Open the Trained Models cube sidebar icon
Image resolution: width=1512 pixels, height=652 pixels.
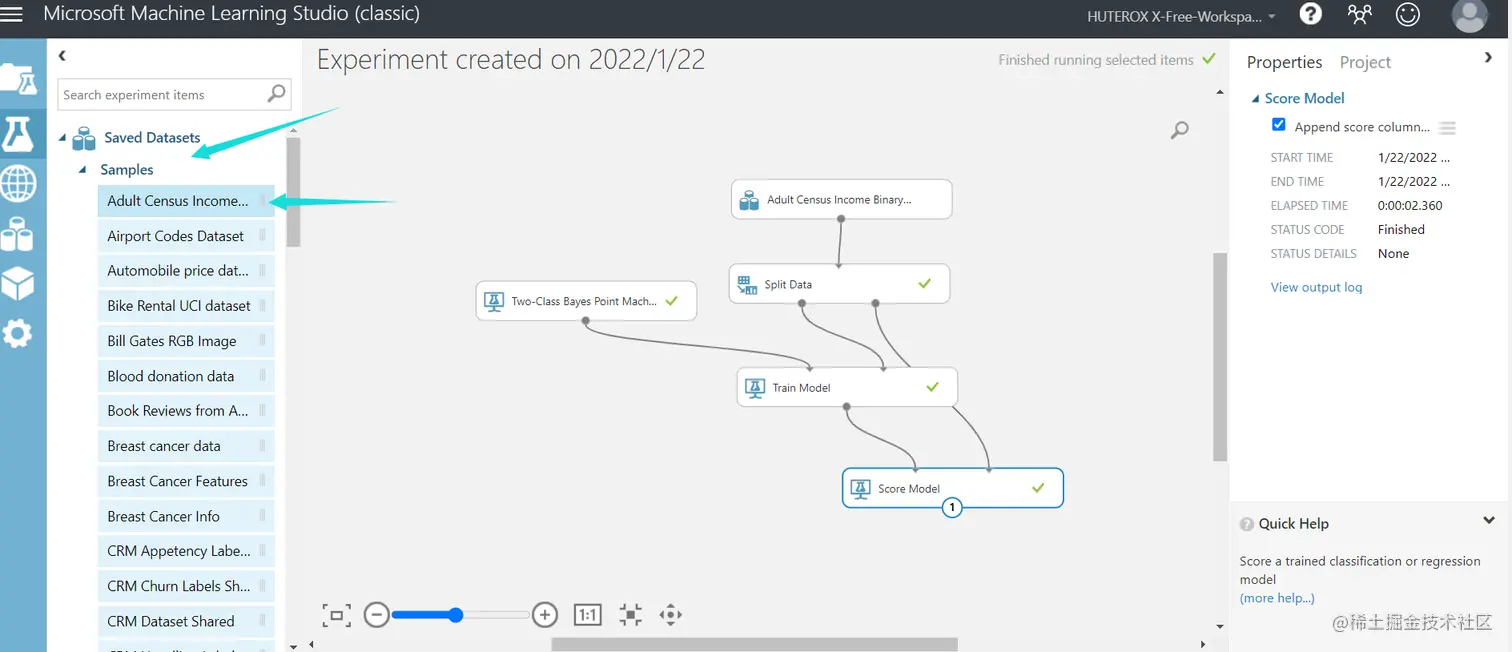tap(17, 284)
